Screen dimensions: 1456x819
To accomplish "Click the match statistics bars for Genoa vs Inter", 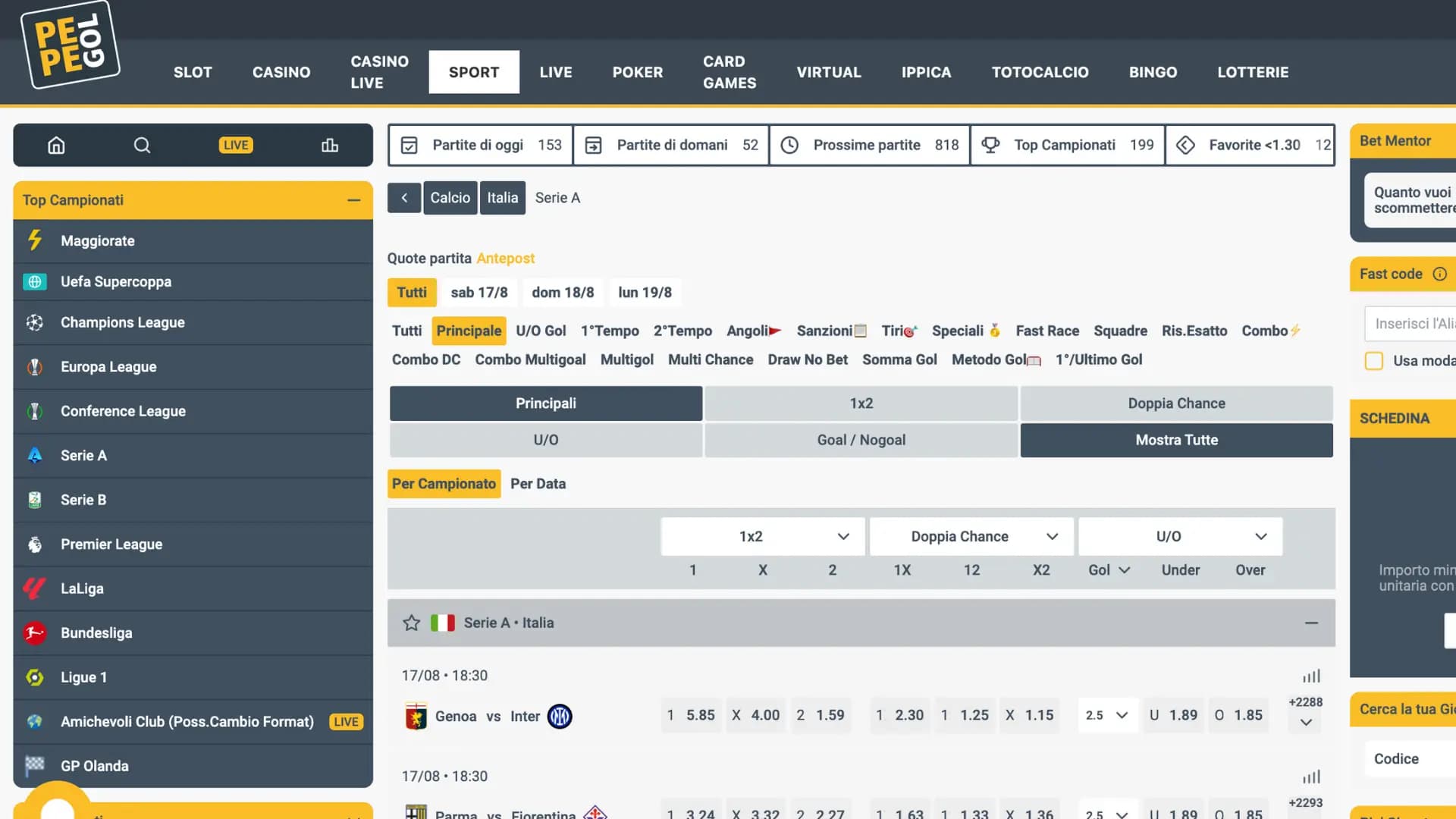I will pyautogui.click(x=1311, y=676).
